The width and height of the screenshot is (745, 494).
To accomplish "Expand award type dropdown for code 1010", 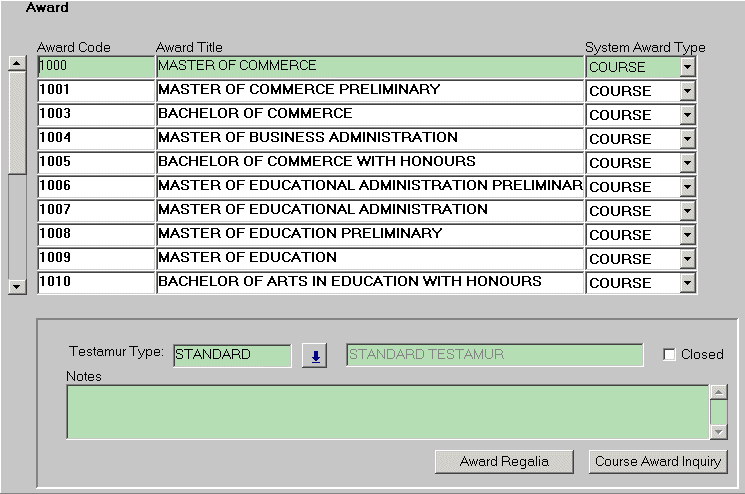I will (686, 283).
